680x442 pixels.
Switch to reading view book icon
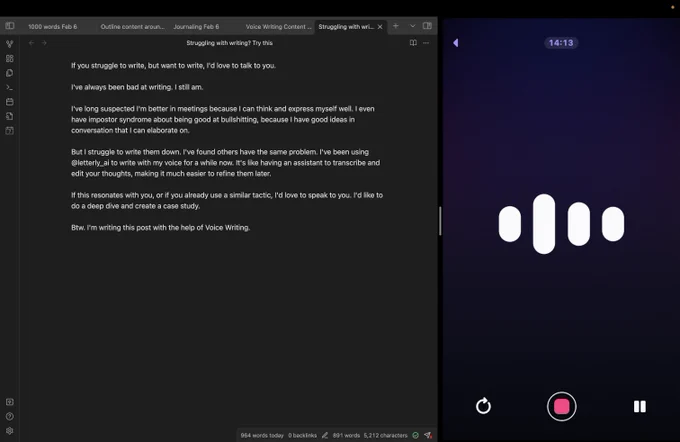(413, 43)
